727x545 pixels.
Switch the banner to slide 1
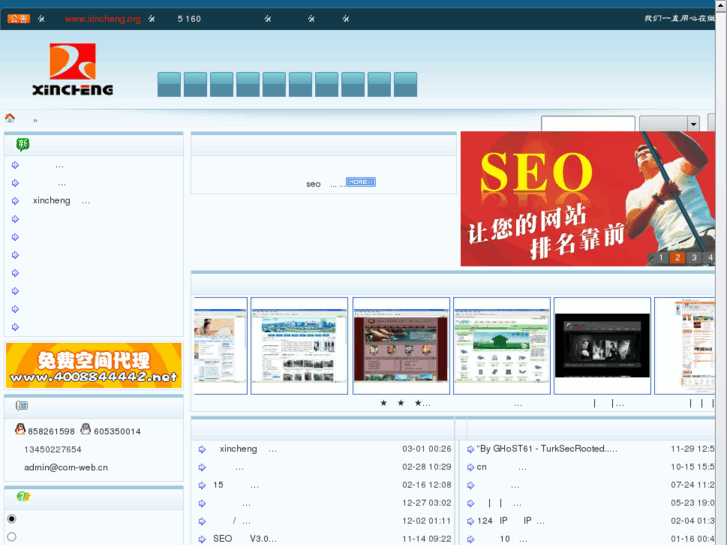click(661, 258)
